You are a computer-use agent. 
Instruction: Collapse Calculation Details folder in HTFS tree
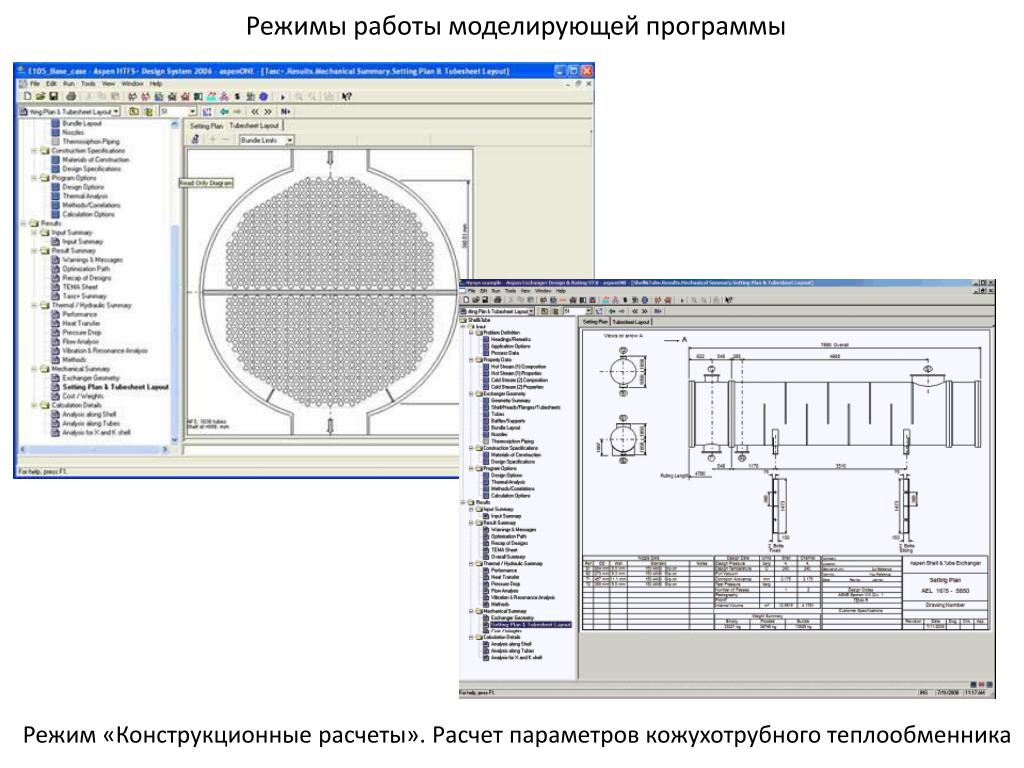(x=35, y=405)
